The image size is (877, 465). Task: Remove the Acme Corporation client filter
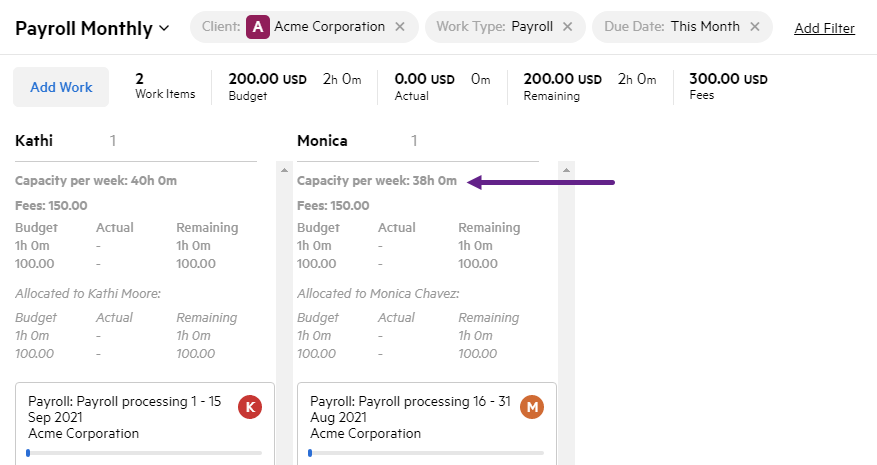click(x=400, y=27)
